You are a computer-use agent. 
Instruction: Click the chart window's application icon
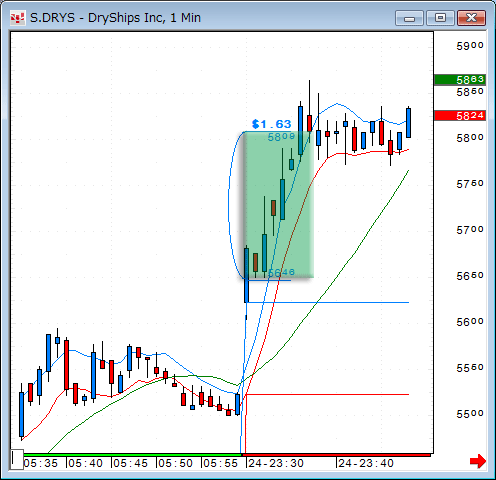17,18
